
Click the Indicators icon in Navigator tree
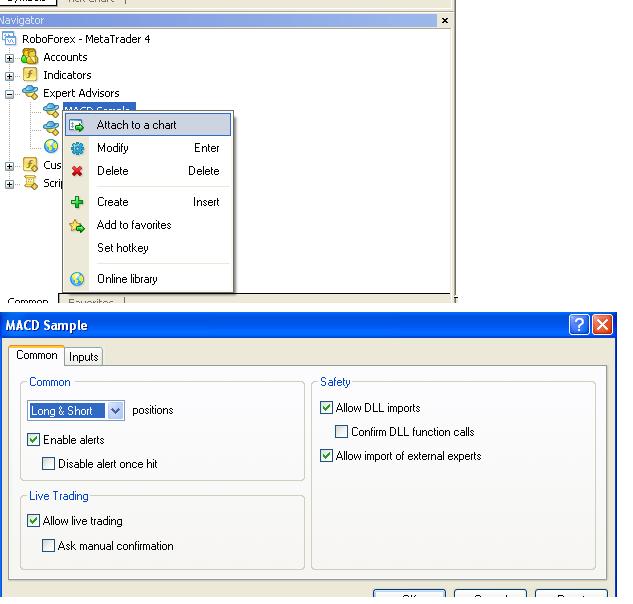click(30, 75)
